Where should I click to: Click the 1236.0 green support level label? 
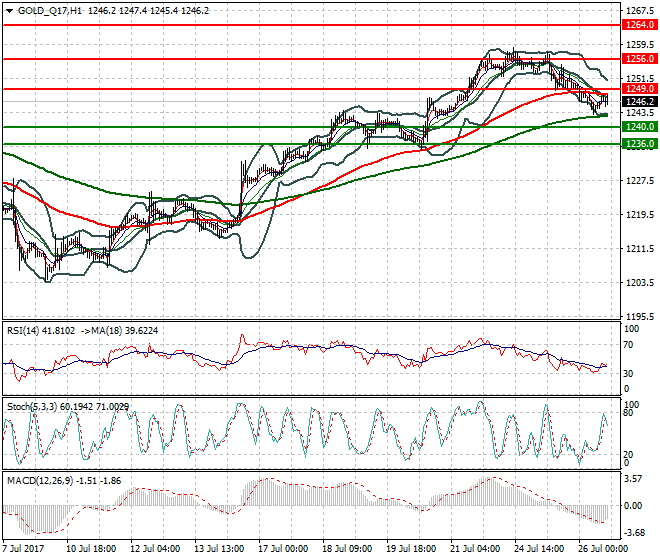point(640,144)
